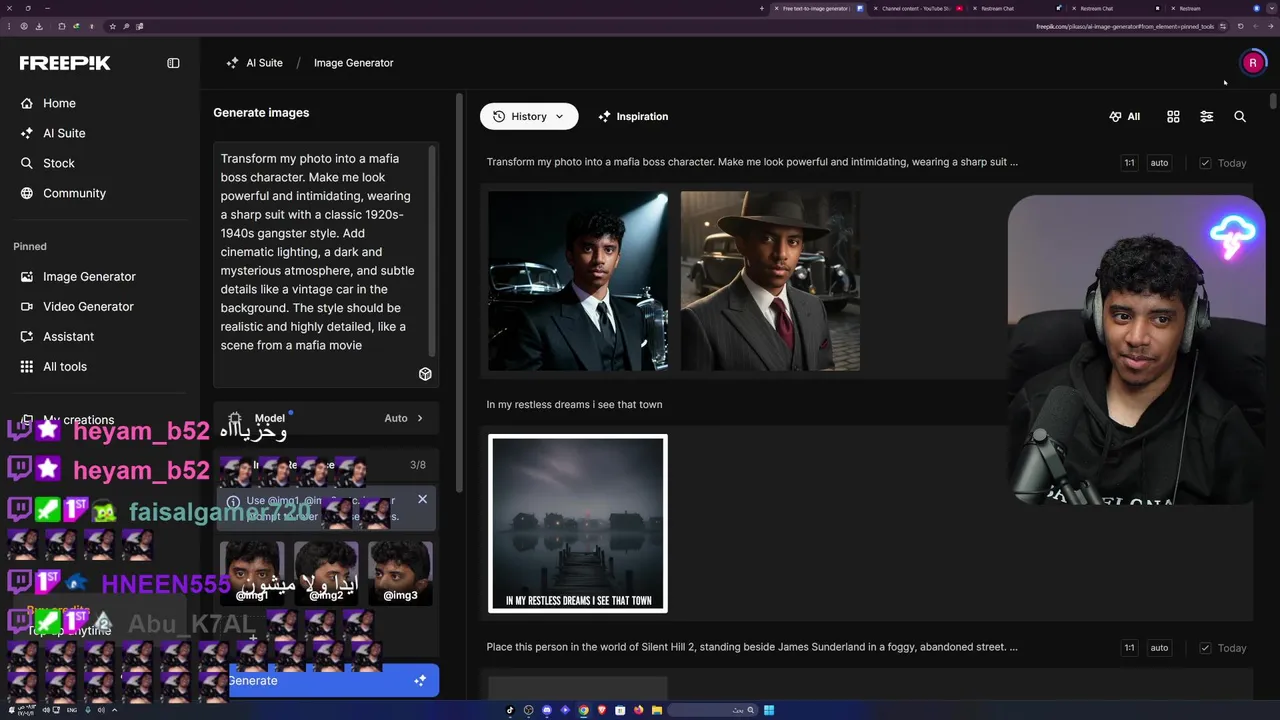Click the Freepik logo

[x=65, y=63]
